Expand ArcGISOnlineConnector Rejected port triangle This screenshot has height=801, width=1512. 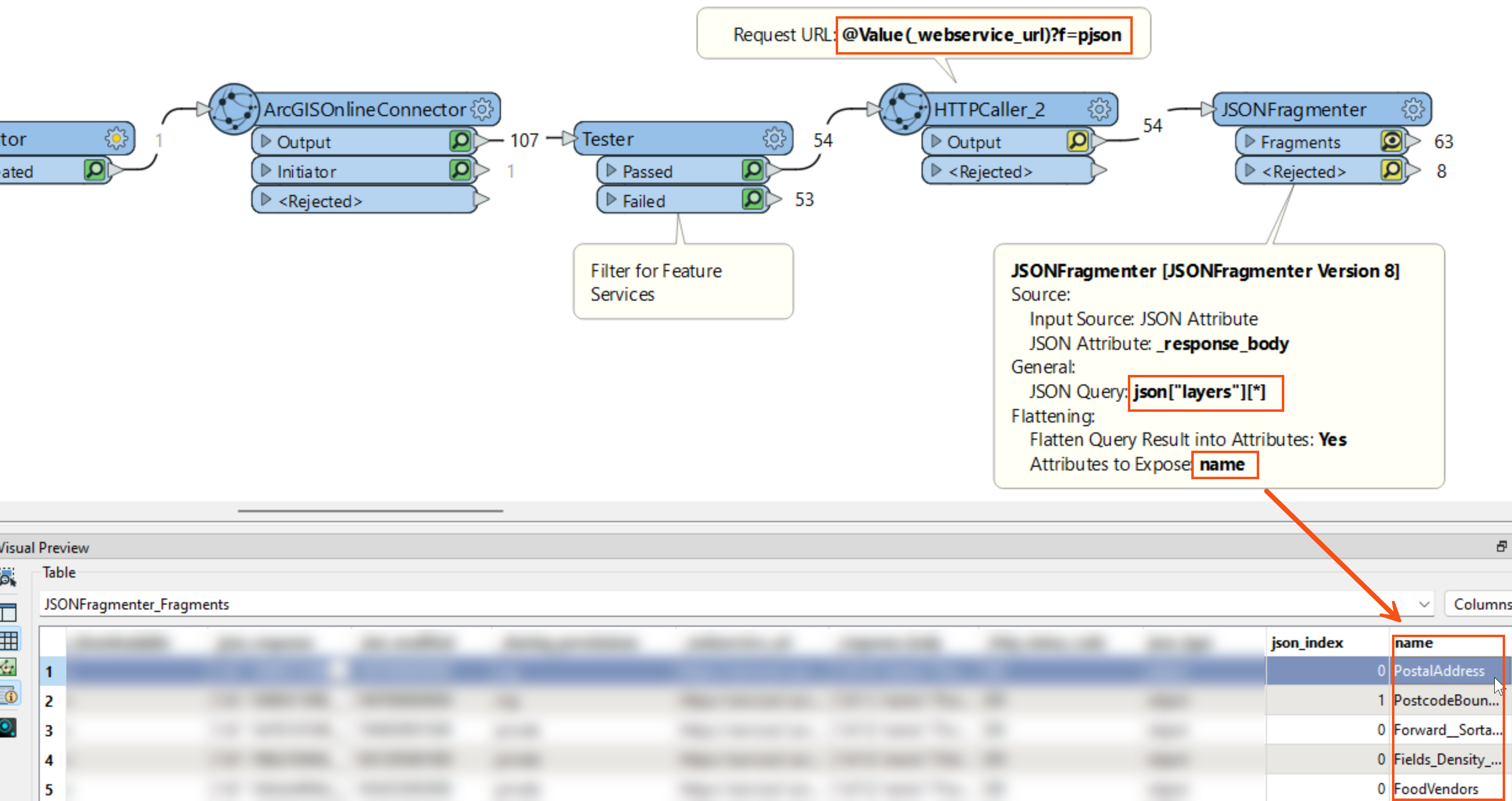pos(265,200)
